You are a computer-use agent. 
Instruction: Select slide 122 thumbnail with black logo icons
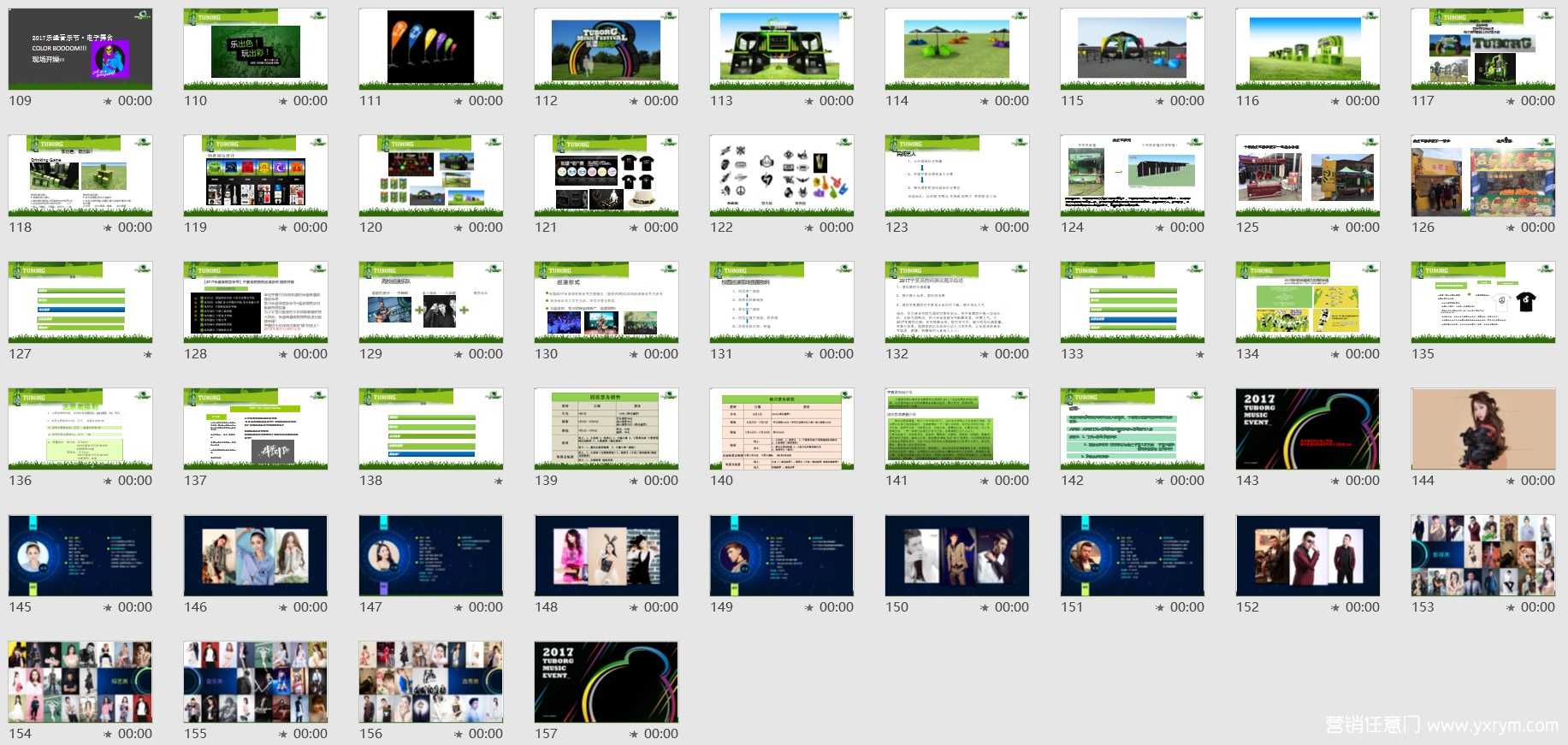click(x=782, y=175)
